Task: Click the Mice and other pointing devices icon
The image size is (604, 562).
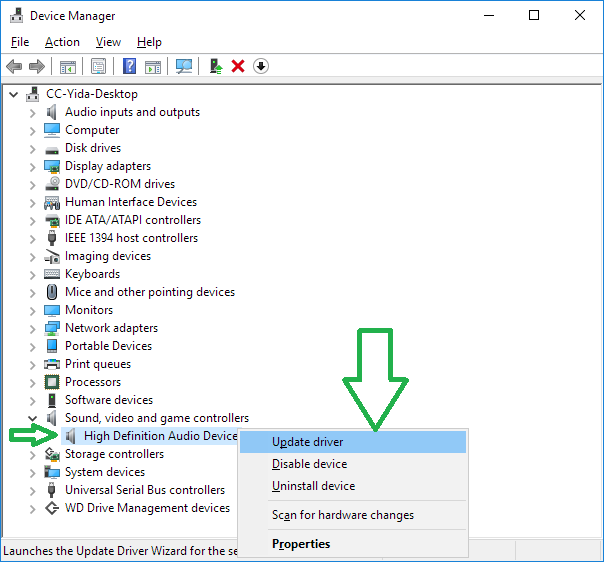Action: (x=52, y=292)
